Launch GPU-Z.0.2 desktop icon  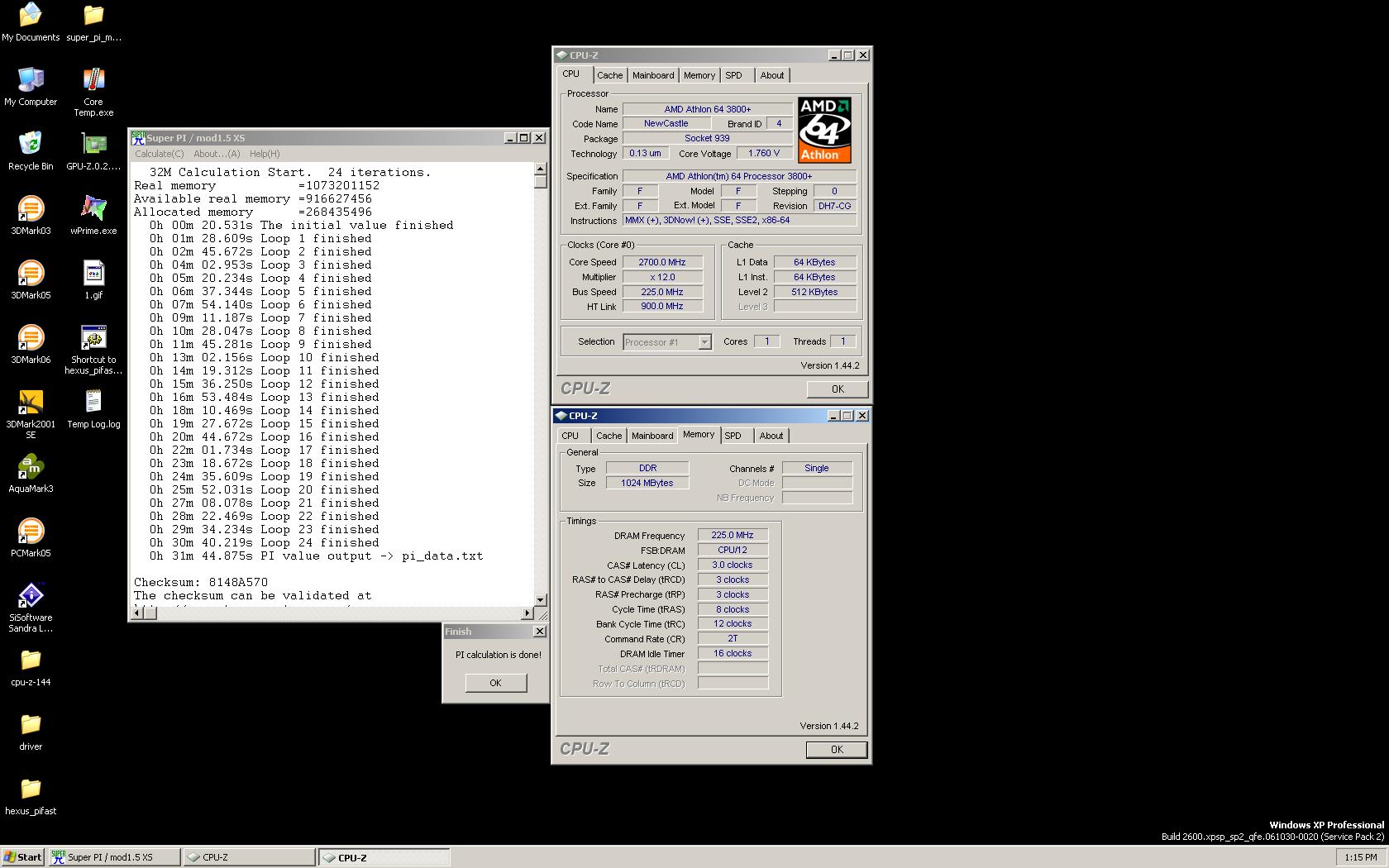click(x=93, y=150)
